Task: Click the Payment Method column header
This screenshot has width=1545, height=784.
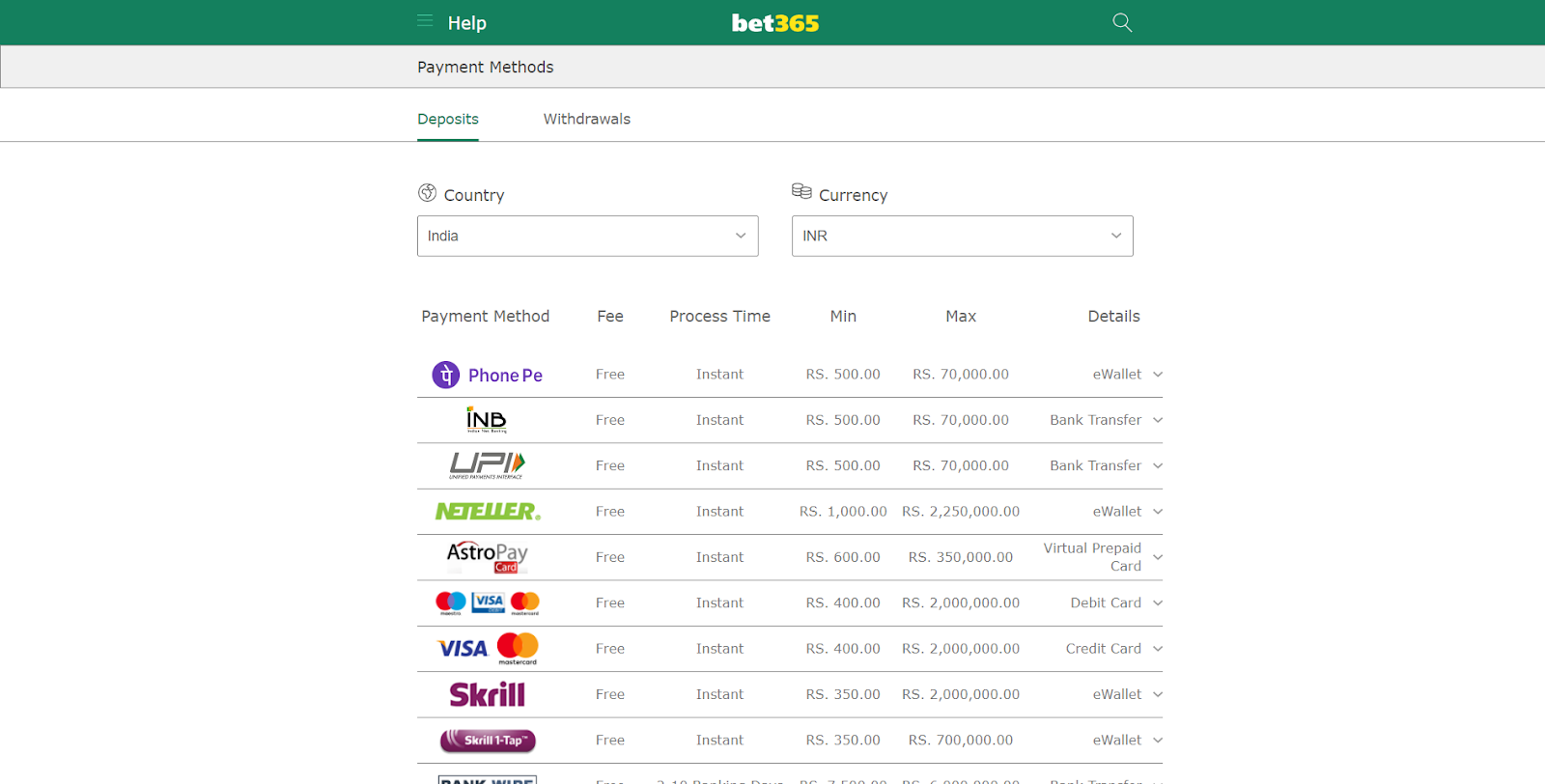Action: [486, 316]
